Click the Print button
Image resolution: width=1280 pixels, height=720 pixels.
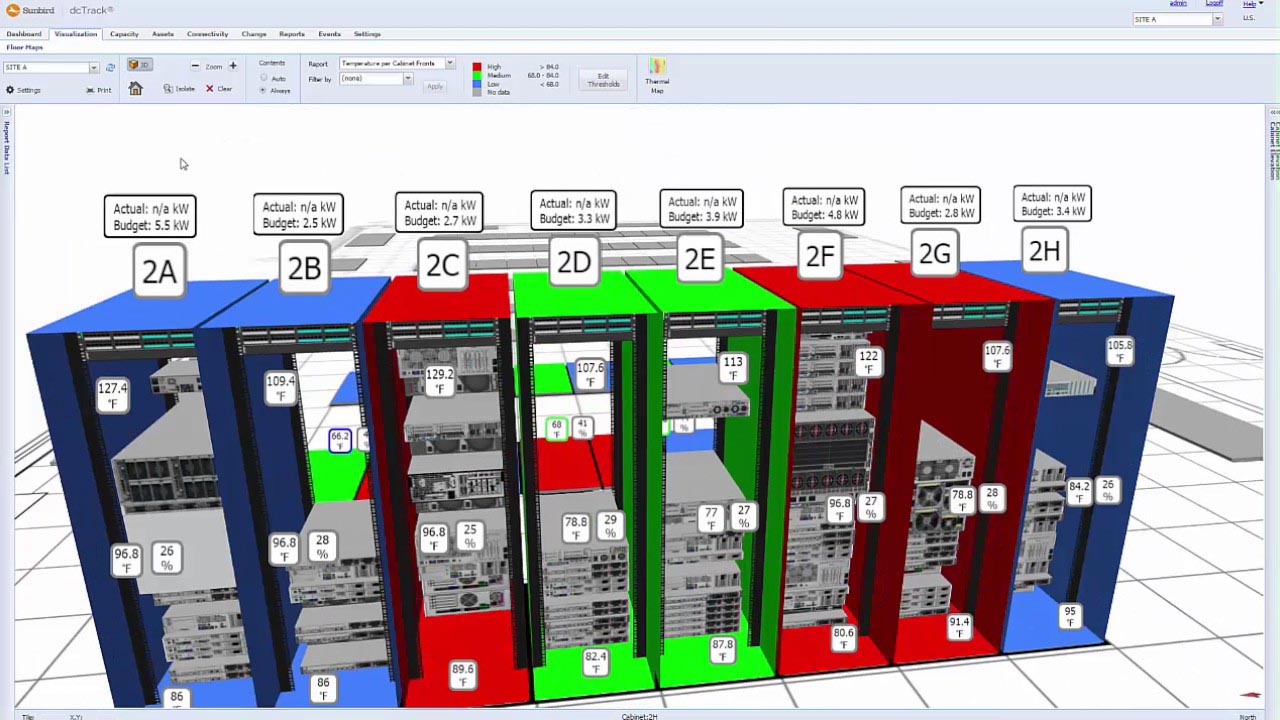[98, 90]
